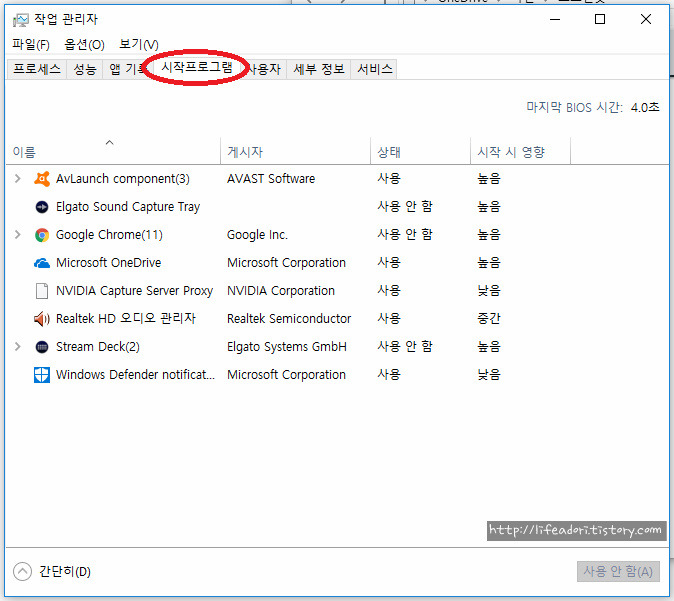
Task: Select the NVIDIA Capture Server Proxy row name
Action: [x=135, y=291]
